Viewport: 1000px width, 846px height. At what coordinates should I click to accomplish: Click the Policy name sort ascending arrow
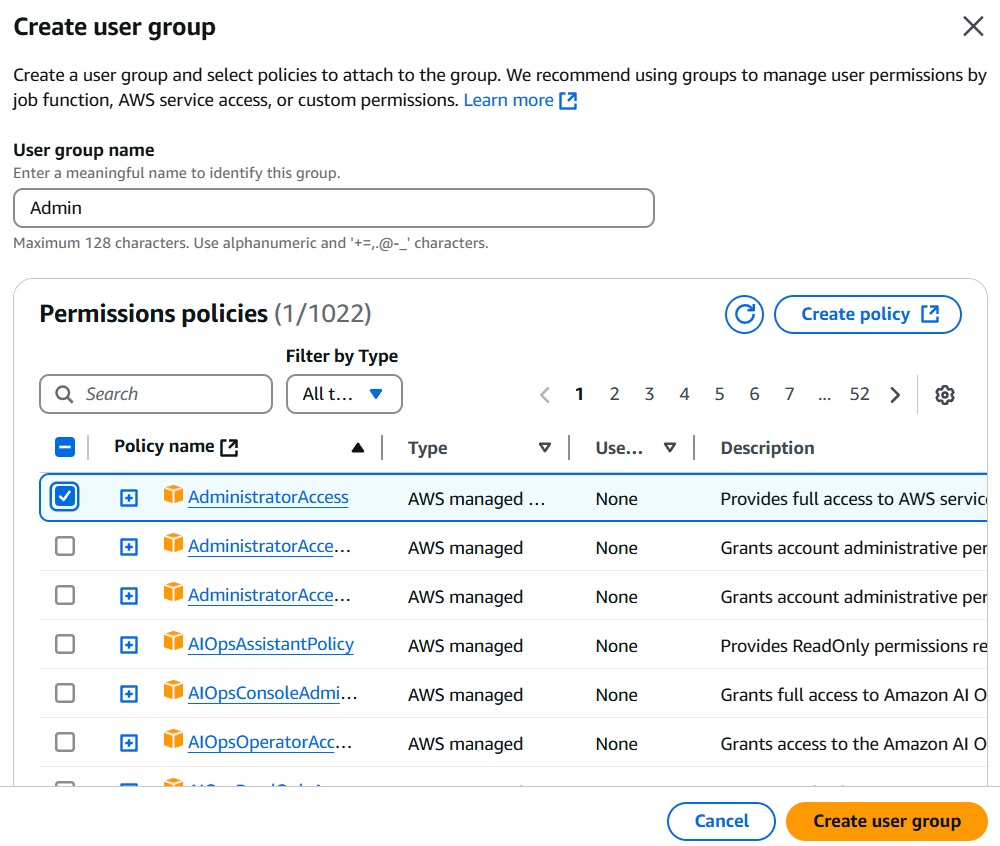[x=358, y=448]
